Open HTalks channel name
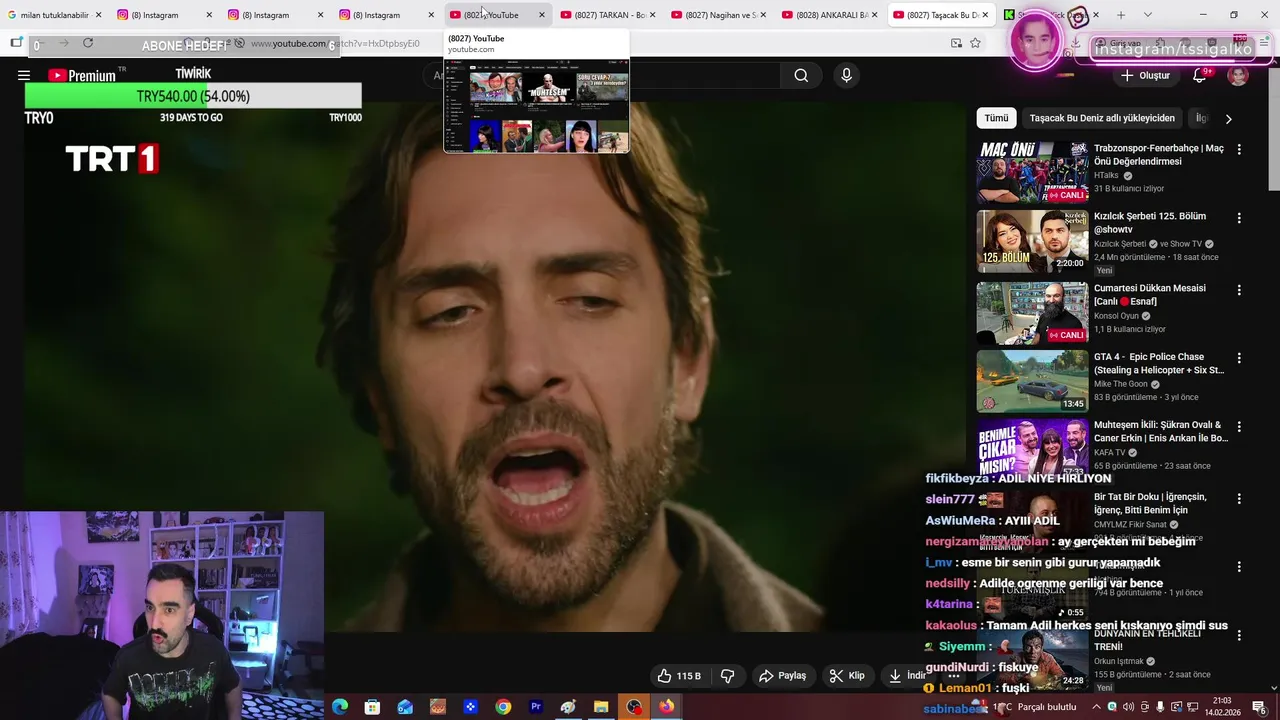 point(1106,175)
